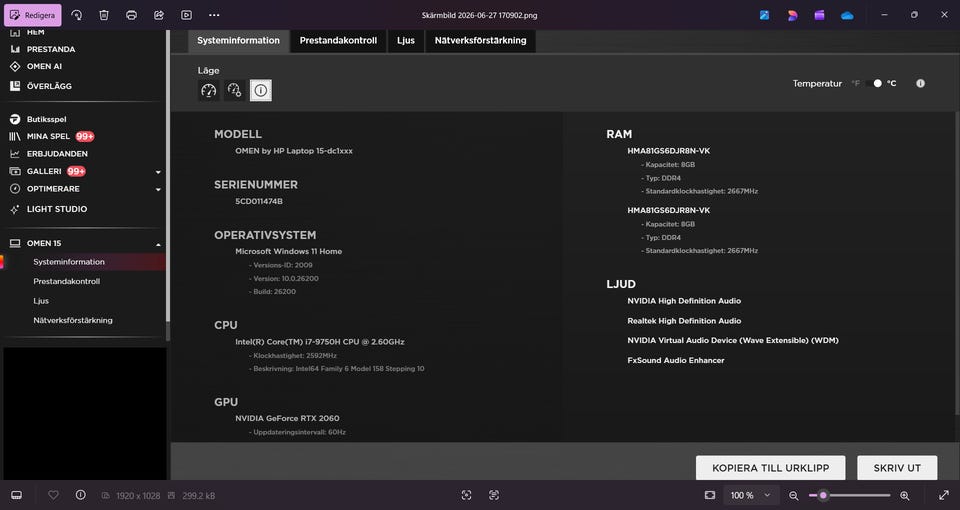Open the OneDrive cloud icon in title bar

[x=847, y=15]
